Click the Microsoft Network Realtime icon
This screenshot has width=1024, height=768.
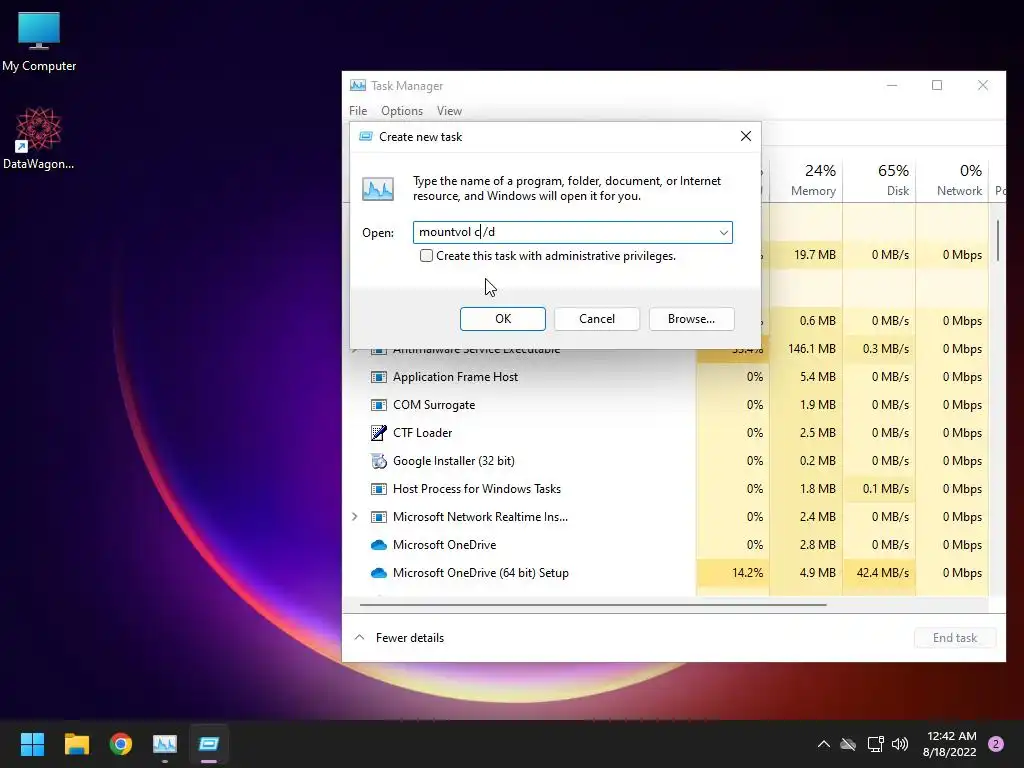tap(378, 517)
